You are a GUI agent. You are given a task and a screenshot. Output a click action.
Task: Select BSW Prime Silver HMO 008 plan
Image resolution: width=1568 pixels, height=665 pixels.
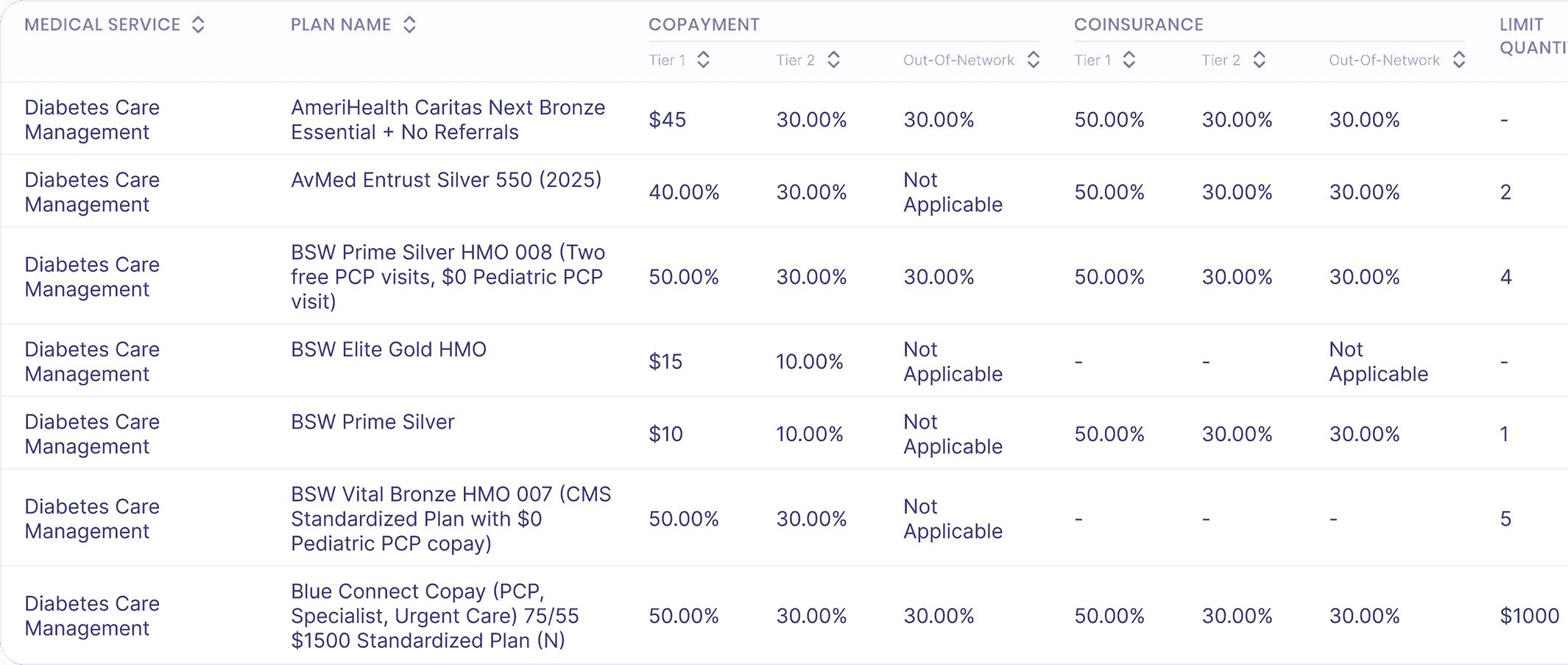(x=448, y=276)
